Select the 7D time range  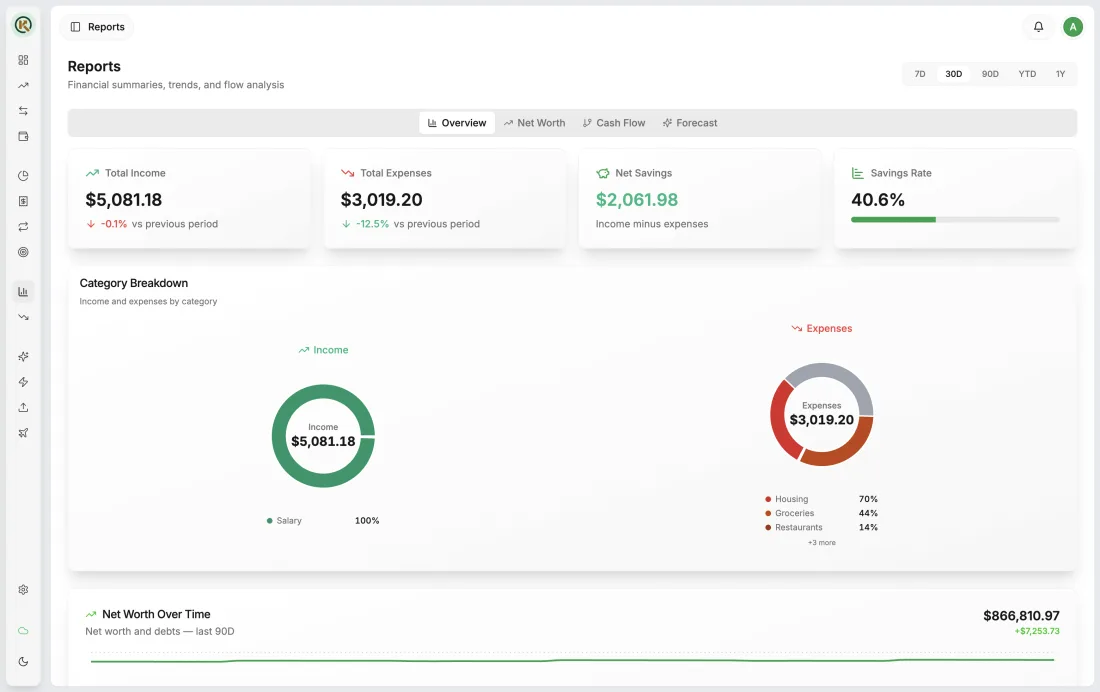click(920, 74)
